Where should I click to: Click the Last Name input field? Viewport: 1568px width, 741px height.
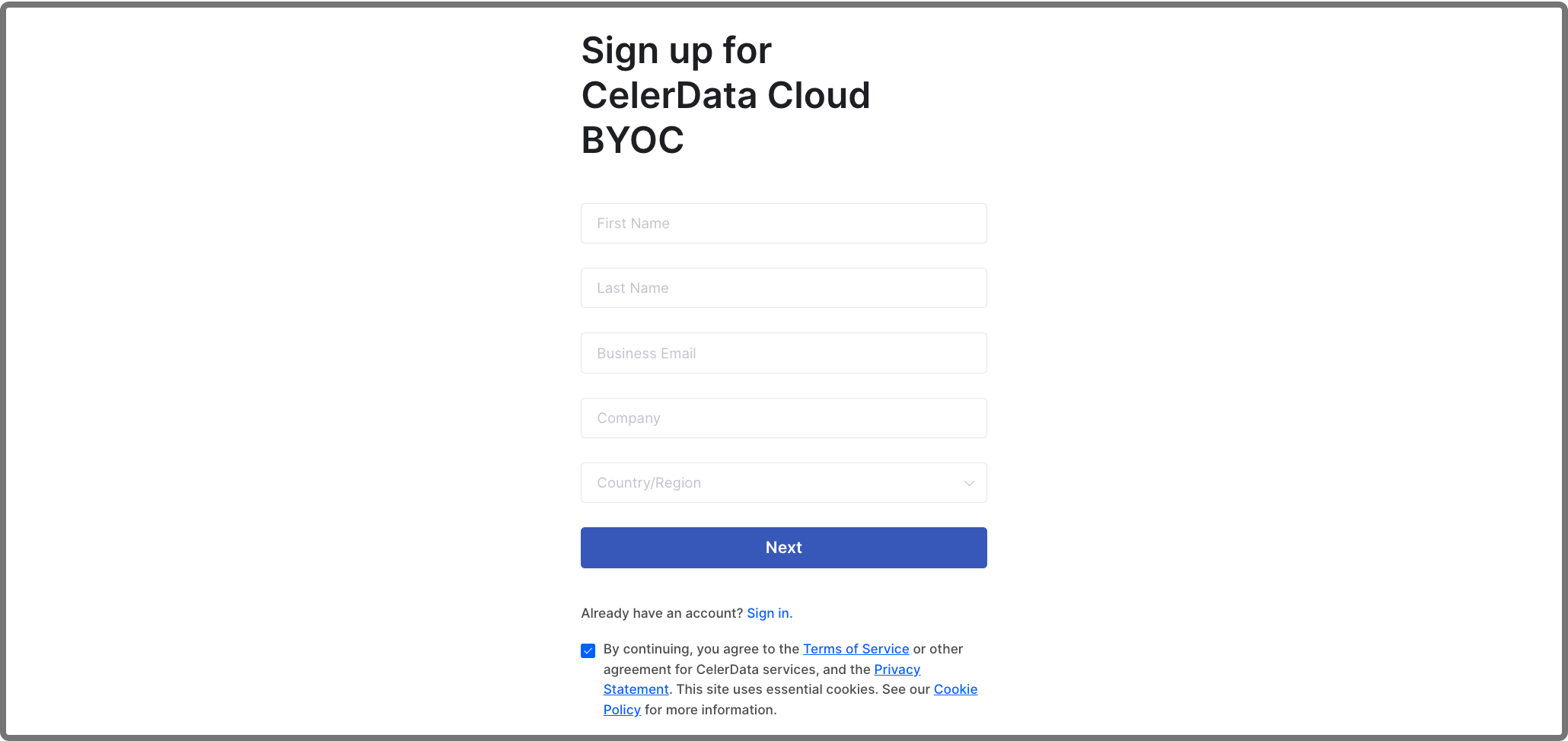pos(783,288)
